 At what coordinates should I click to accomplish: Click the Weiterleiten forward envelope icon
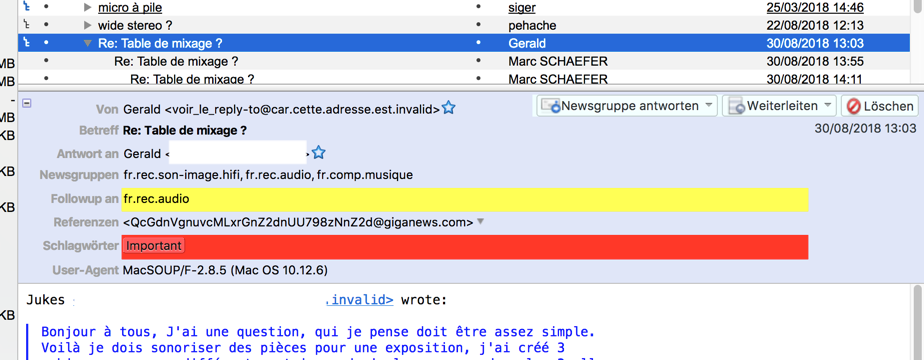[737, 106]
